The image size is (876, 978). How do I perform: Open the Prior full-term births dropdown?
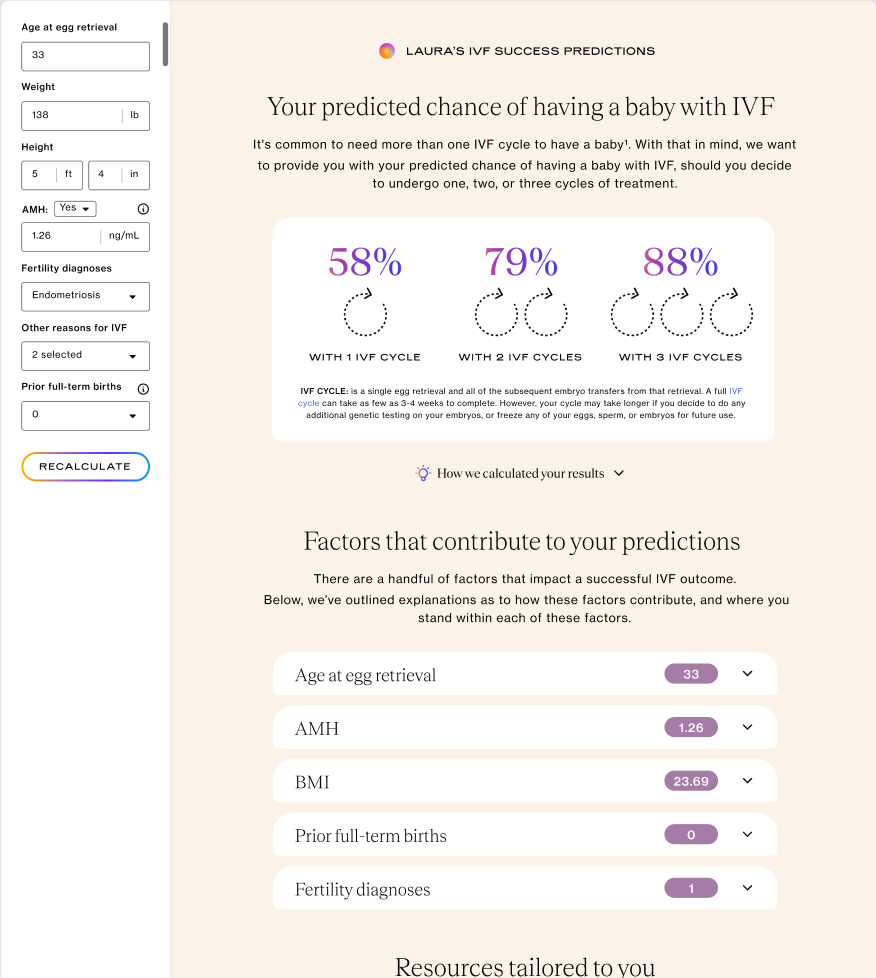pyautogui.click(x=85, y=415)
